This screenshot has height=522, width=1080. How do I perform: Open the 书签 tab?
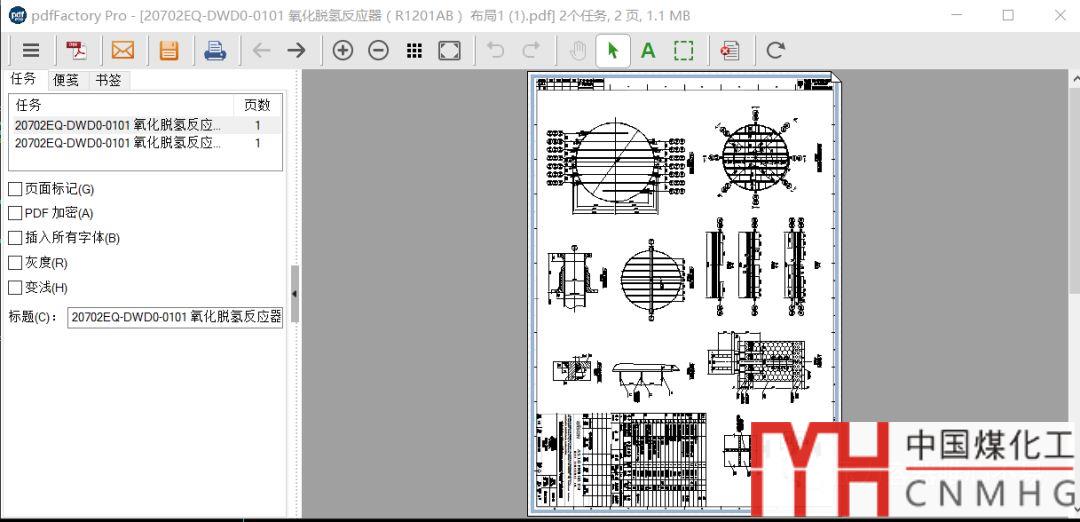[108, 80]
